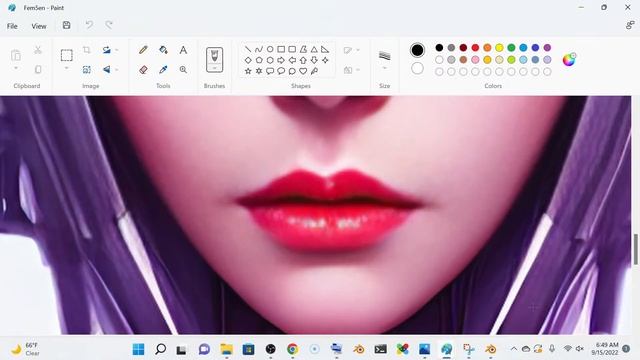This screenshot has width=640, height=360.
Task: Select the Text tool
Action: click(183, 50)
